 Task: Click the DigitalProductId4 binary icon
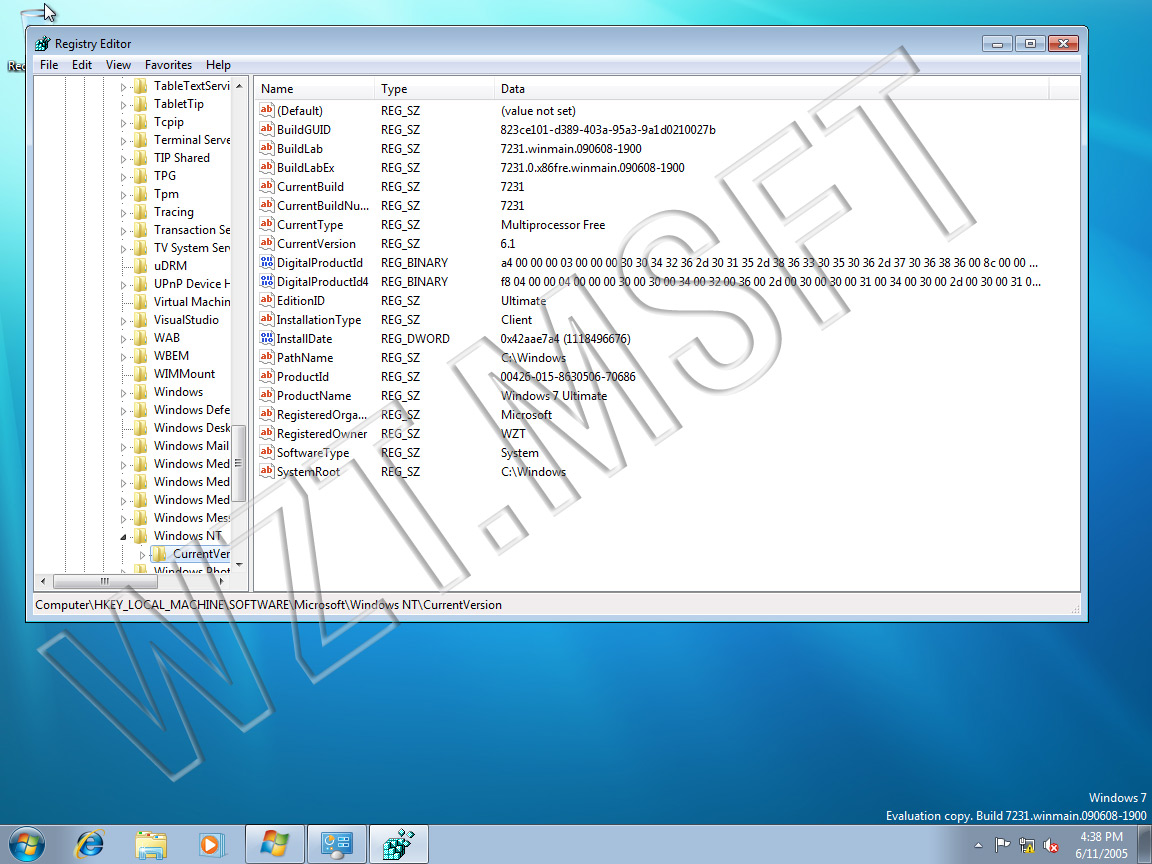(266, 281)
